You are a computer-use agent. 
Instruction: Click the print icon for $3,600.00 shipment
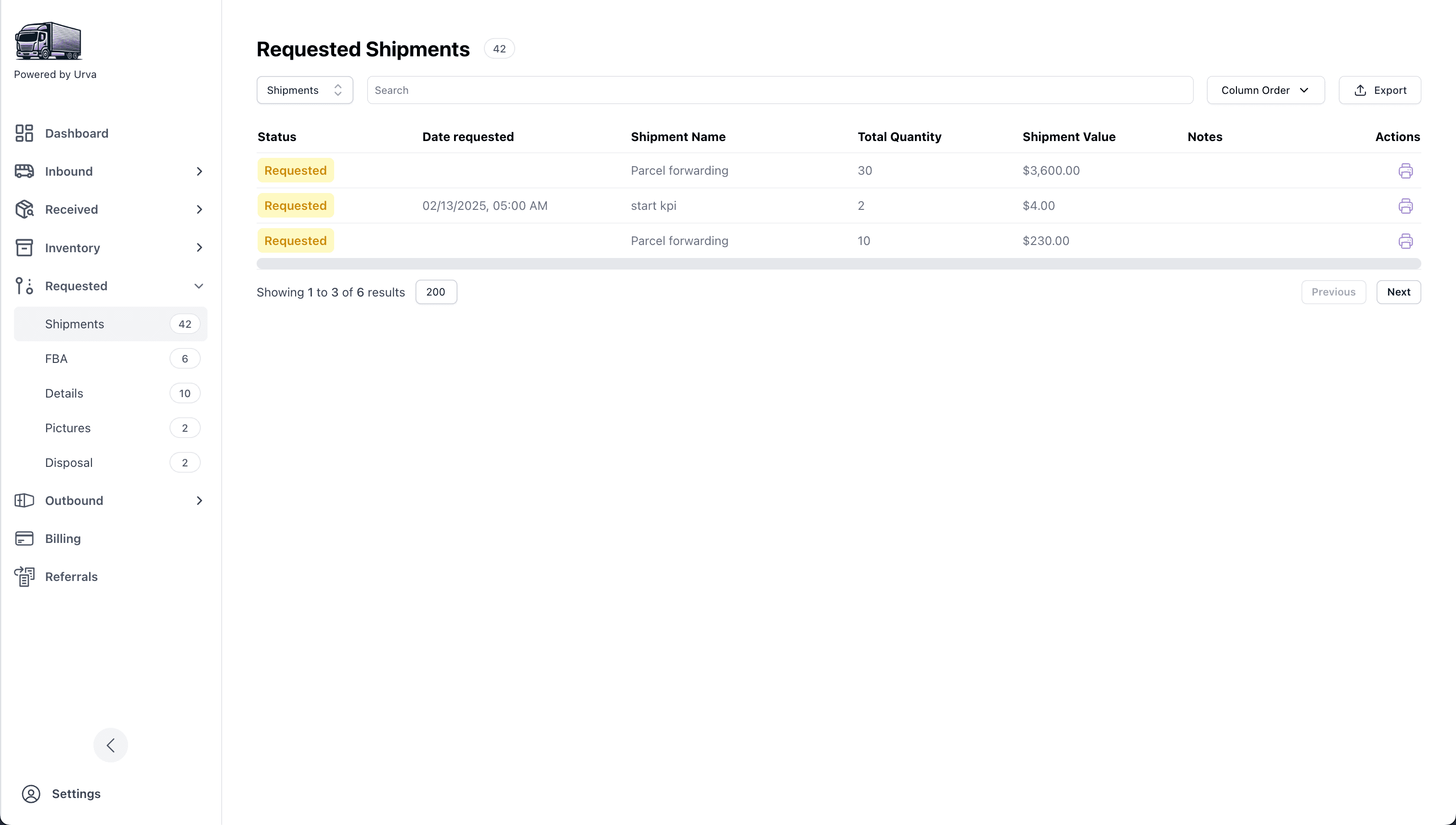coord(1405,170)
